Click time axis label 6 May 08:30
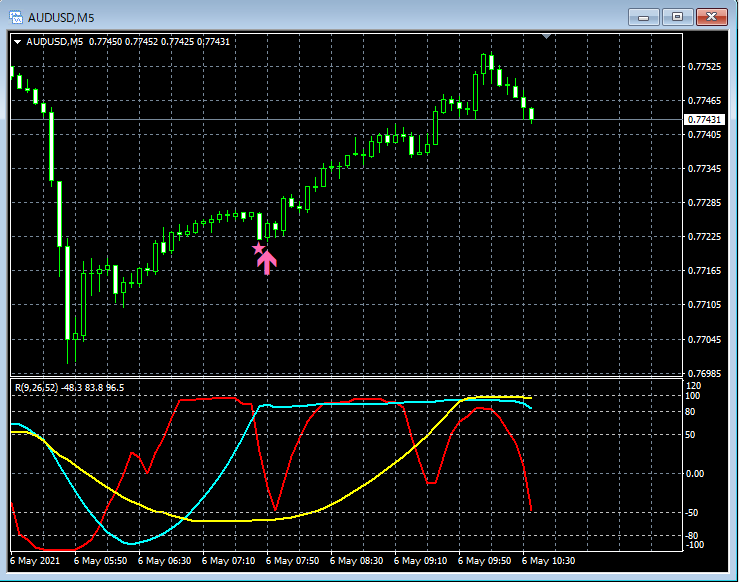 [x=356, y=561]
